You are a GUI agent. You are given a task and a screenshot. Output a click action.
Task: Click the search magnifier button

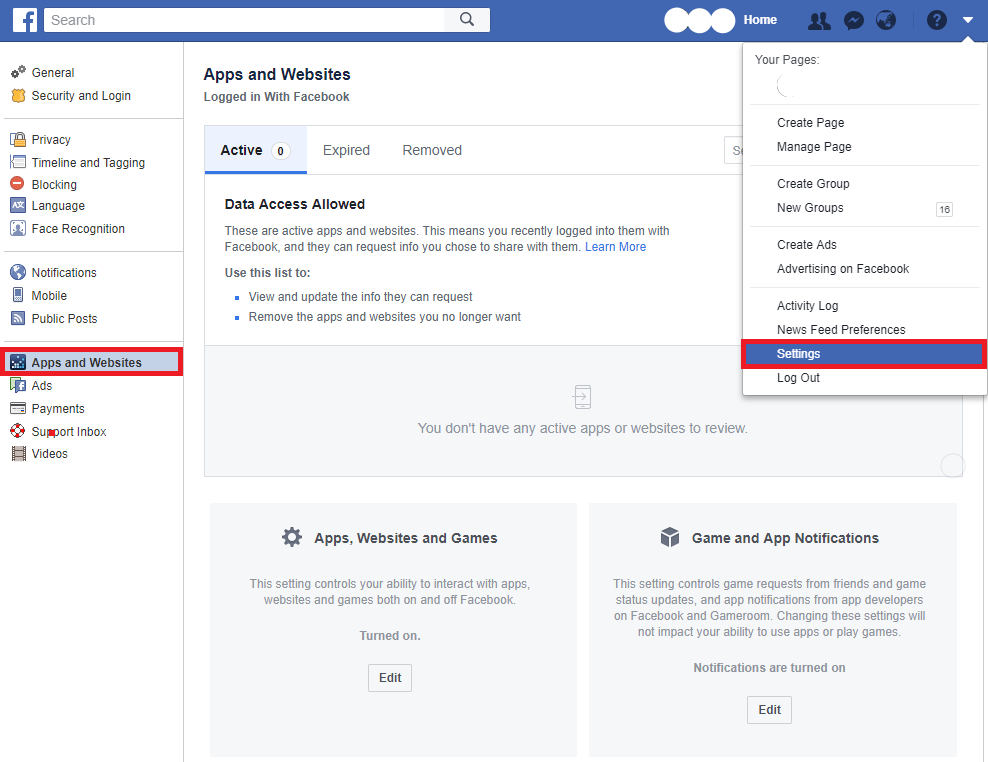pyautogui.click(x=467, y=20)
